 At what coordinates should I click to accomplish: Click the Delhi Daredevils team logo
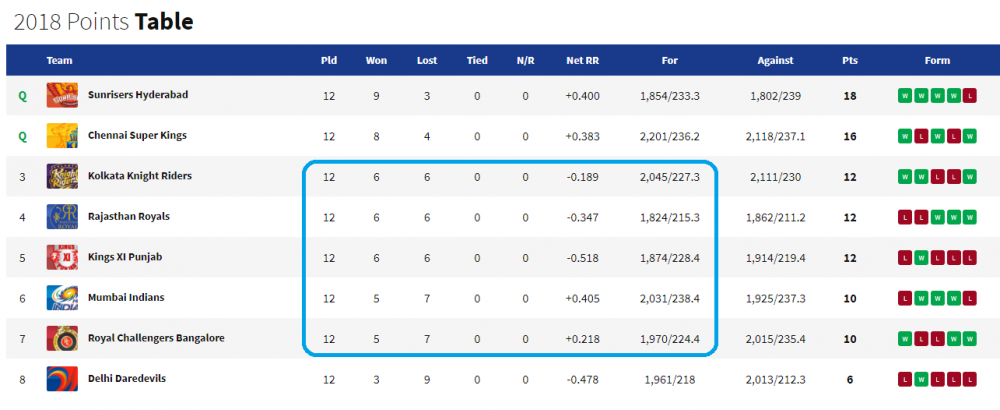62,379
